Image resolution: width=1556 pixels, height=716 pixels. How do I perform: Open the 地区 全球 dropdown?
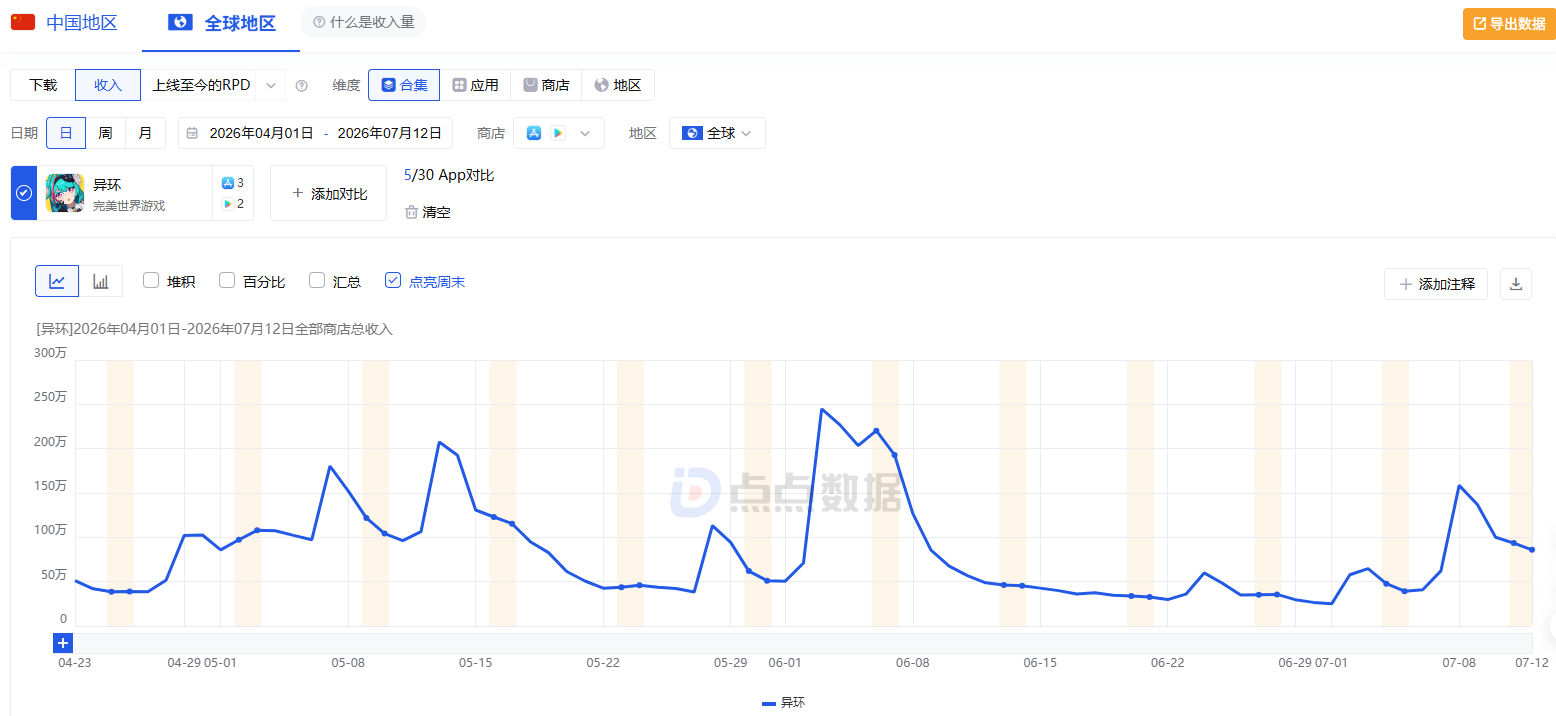pos(717,133)
